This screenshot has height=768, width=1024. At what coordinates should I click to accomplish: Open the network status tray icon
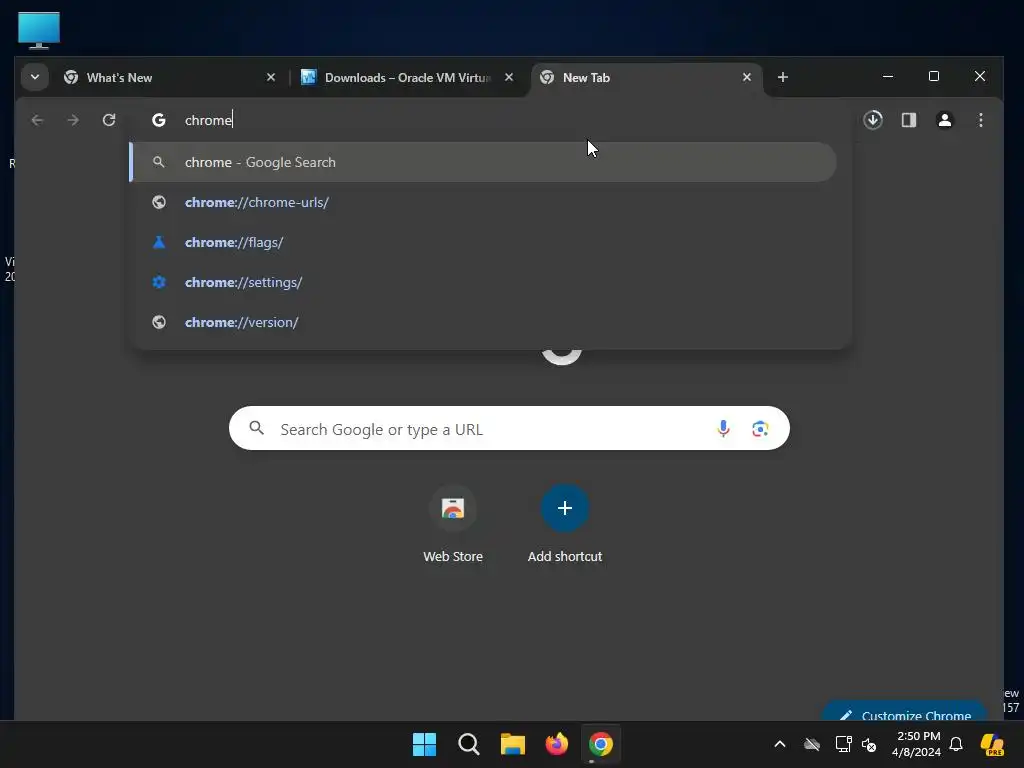(x=843, y=744)
